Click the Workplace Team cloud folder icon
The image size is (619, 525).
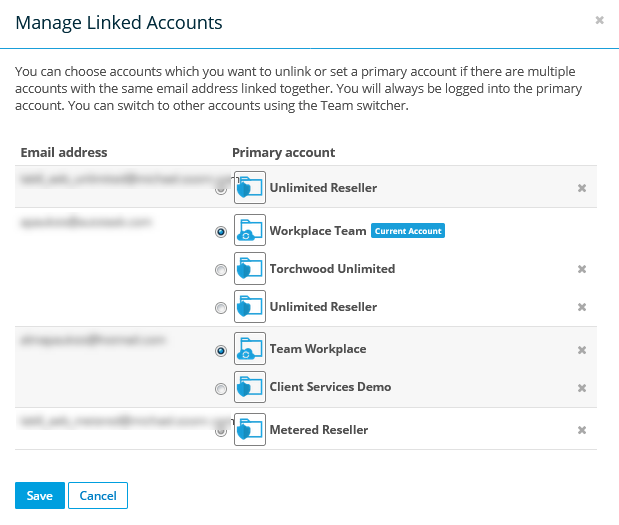249,231
